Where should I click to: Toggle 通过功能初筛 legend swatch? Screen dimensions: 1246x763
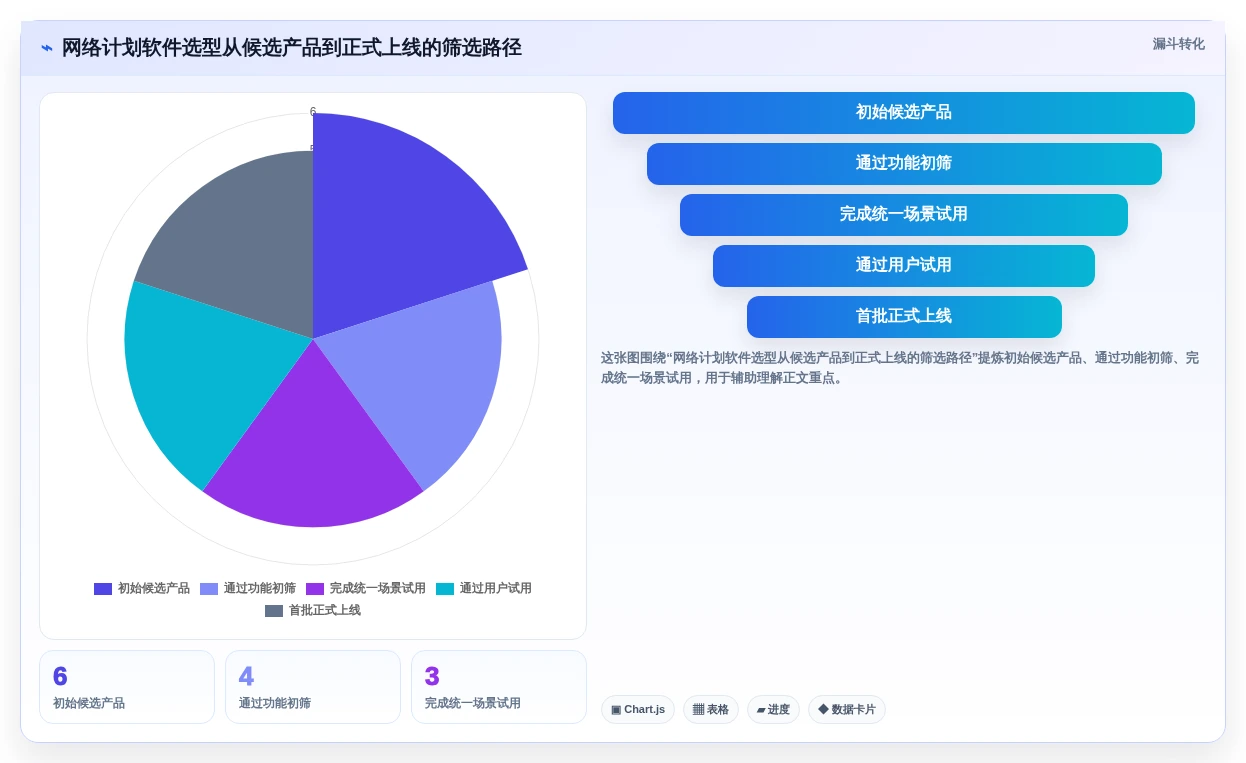[x=209, y=589]
